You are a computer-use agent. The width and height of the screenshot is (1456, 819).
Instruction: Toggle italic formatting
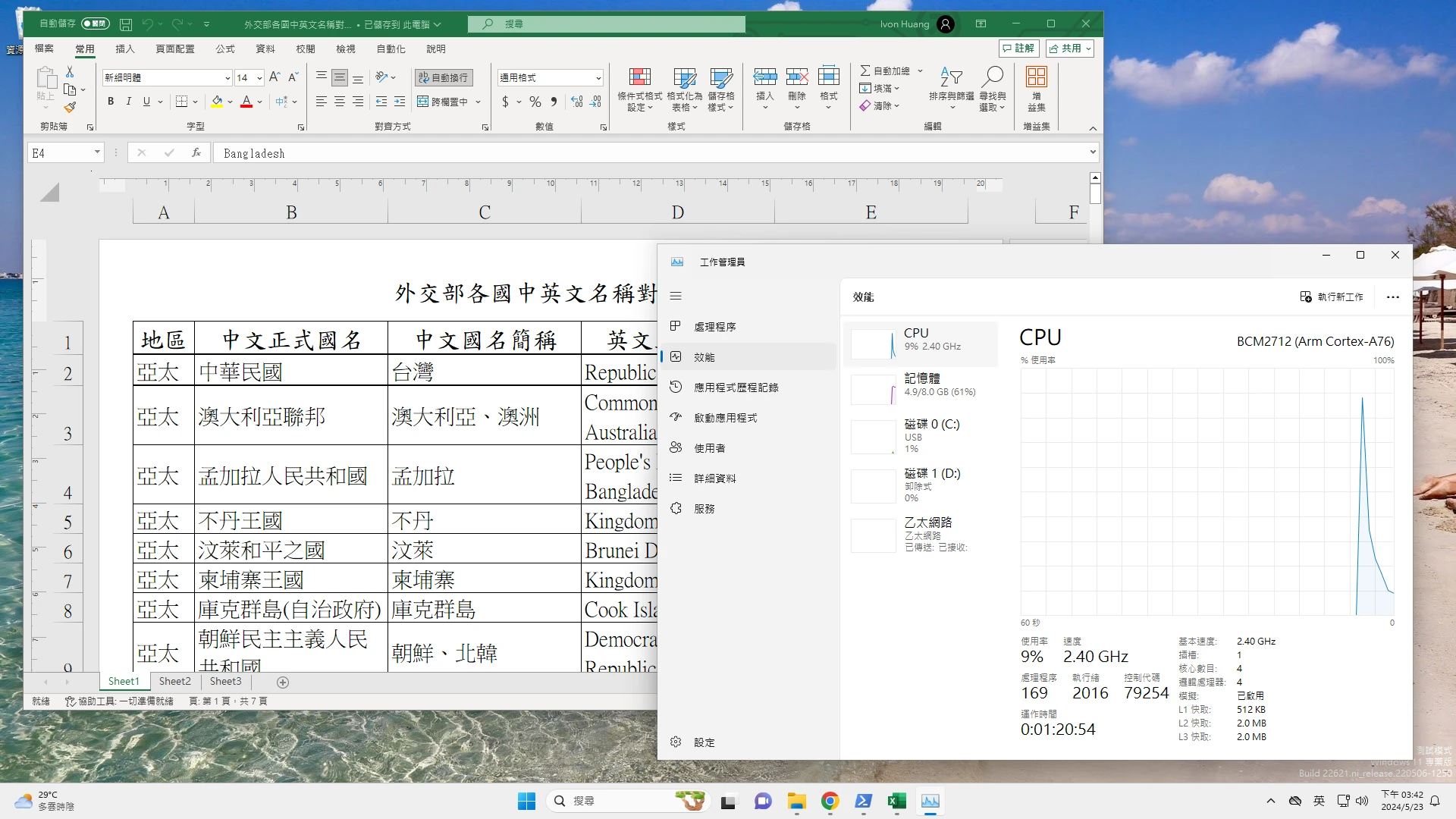tap(129, 102)
